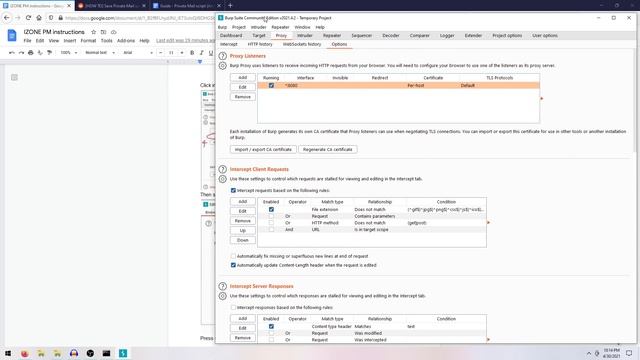640x360 pixels.
Task: Open Proxy Listeners help question-mark icon
Action: pos(222,56)
